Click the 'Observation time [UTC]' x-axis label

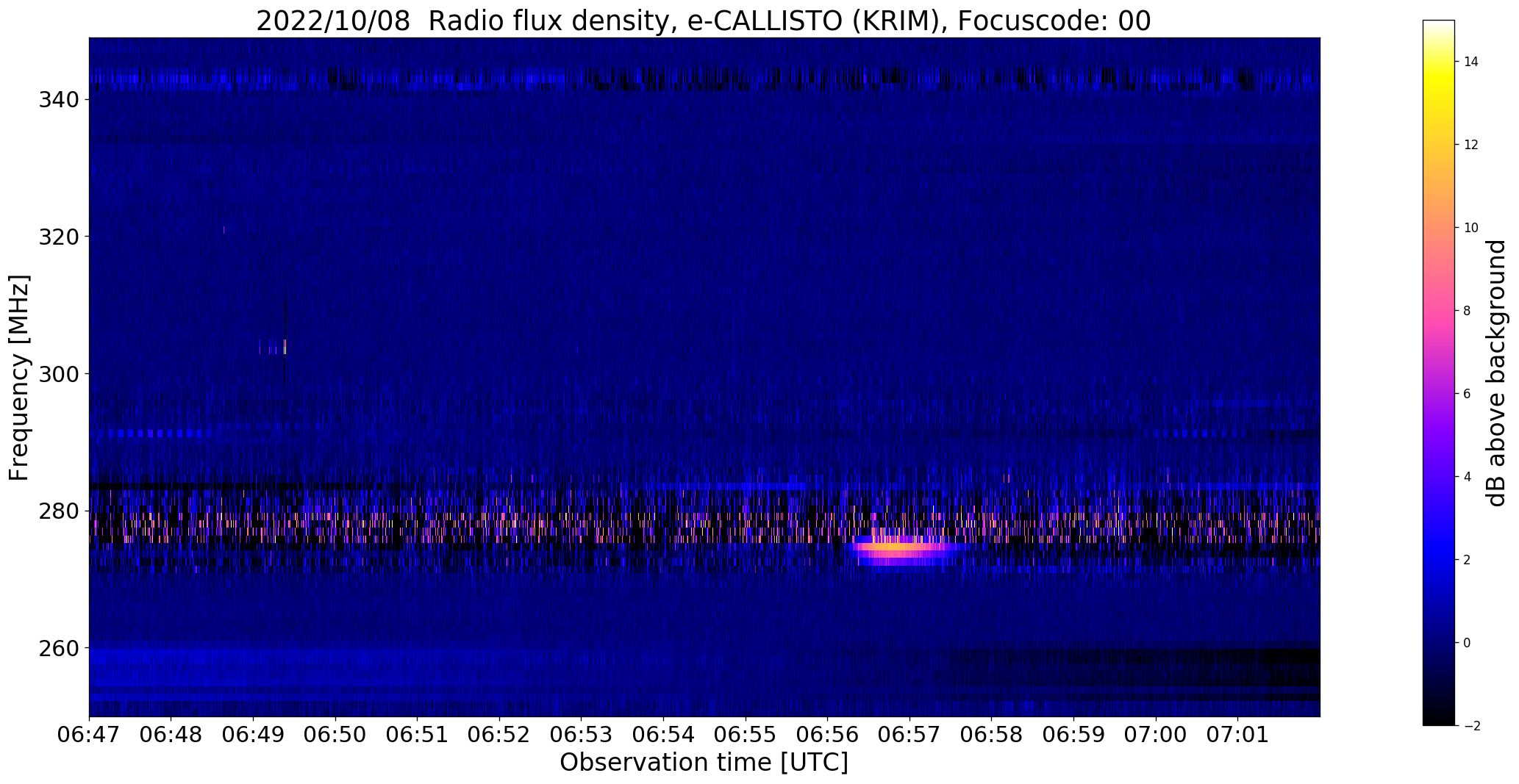tap(704, 763)
